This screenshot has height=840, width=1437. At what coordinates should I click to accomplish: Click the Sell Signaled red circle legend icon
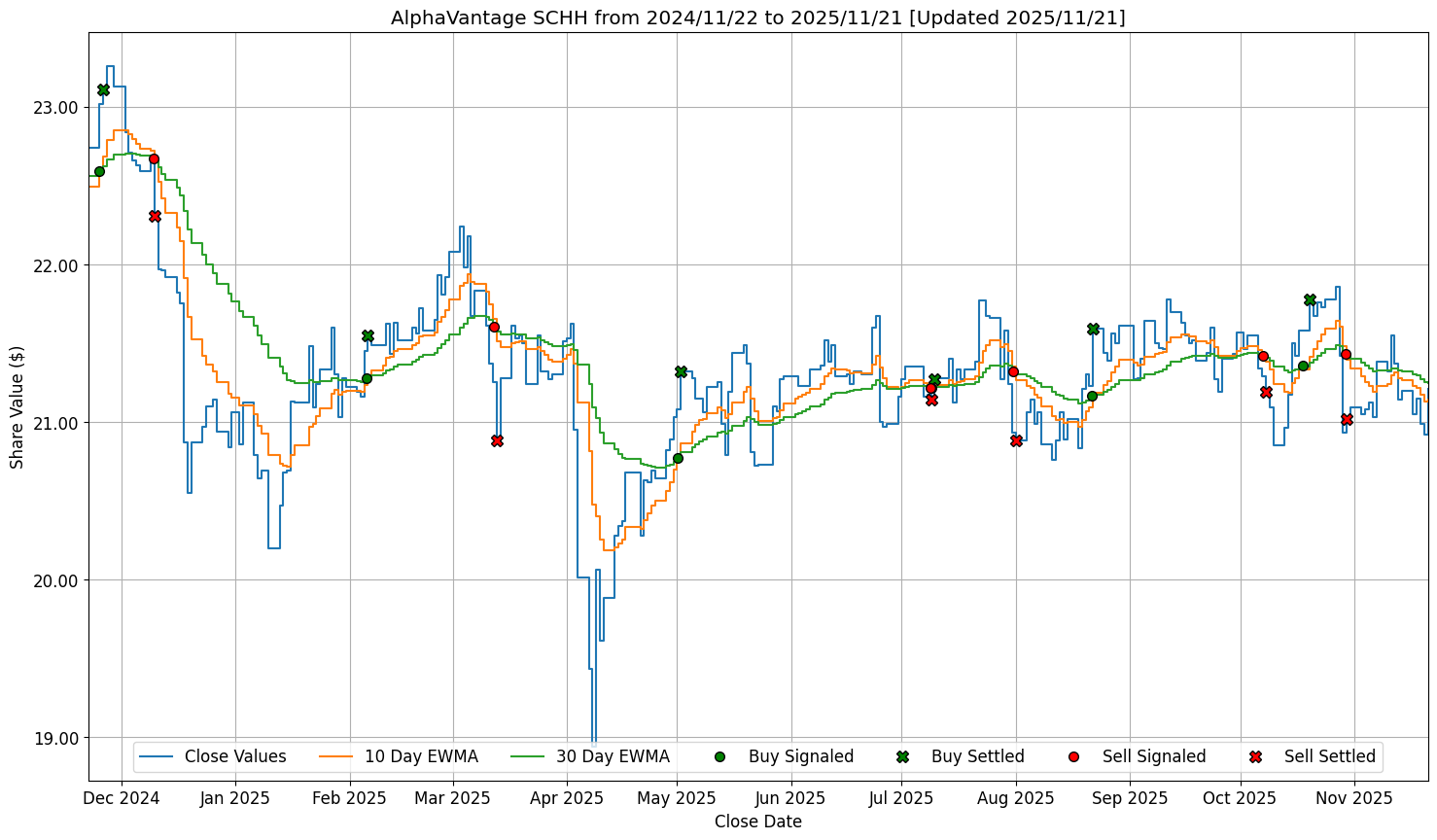1073,756
